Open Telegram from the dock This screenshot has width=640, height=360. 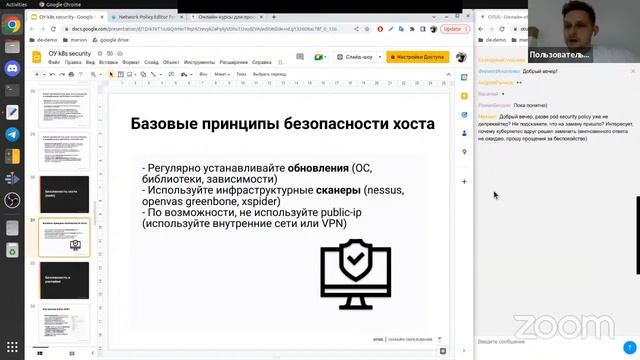(12, 134)
